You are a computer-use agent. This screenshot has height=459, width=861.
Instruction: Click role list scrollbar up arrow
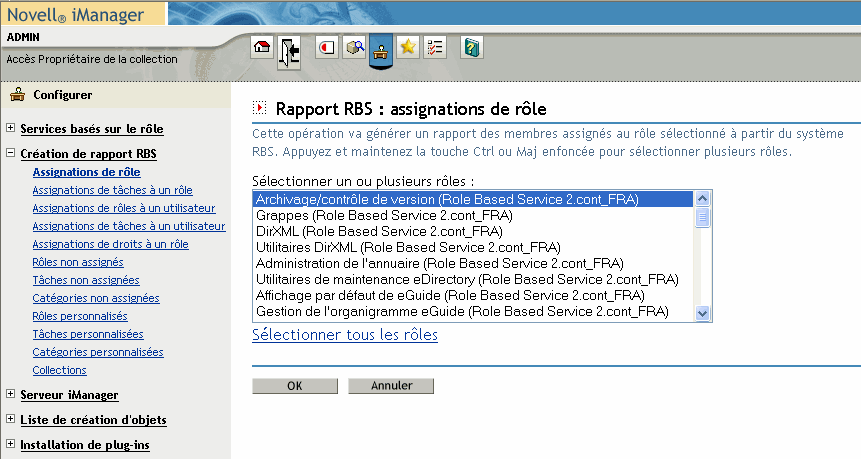(702, 199)
